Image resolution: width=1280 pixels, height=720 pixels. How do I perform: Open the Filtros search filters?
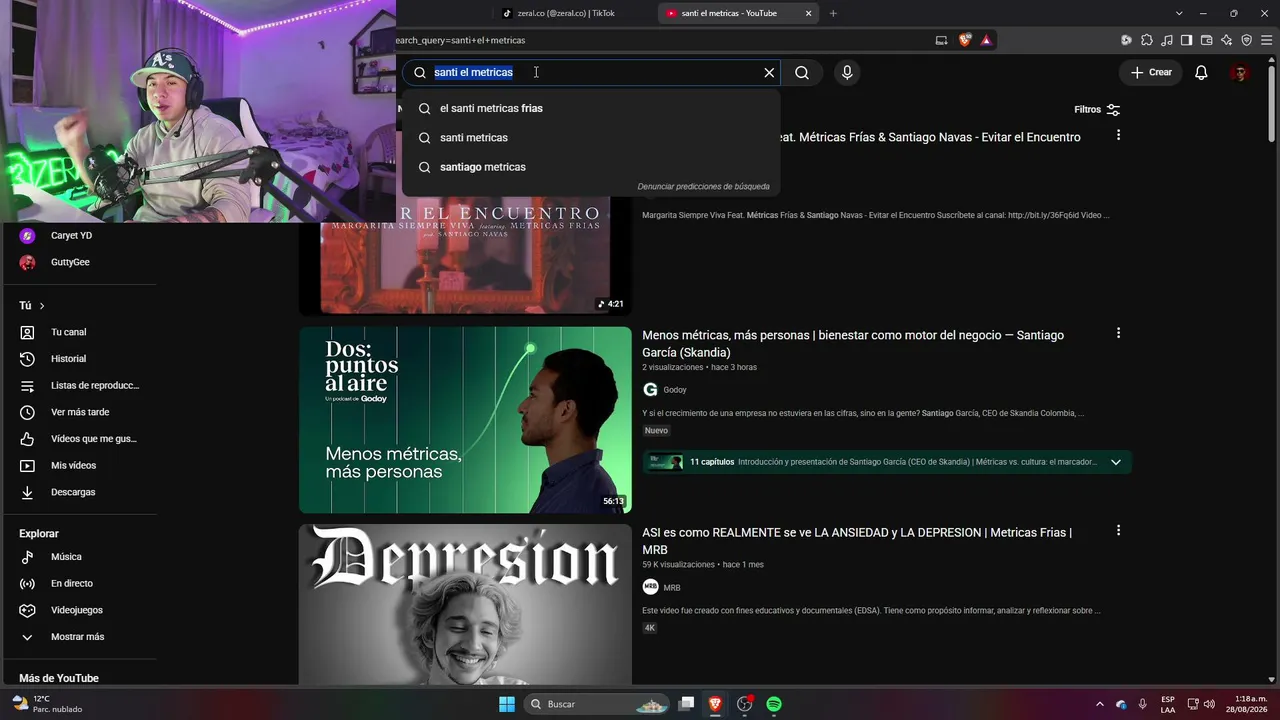pos(1097,109)
